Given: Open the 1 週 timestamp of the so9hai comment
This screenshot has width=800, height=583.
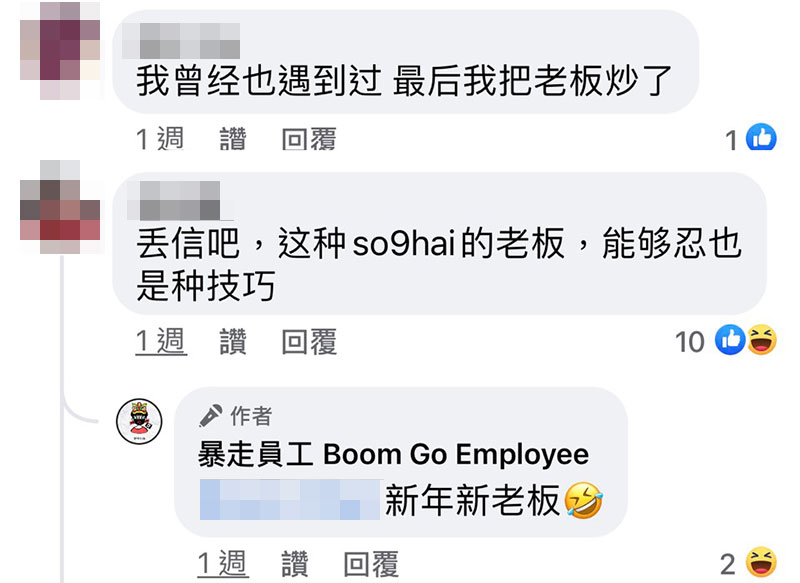Looking at the screenshot, I should coord(161,341).
